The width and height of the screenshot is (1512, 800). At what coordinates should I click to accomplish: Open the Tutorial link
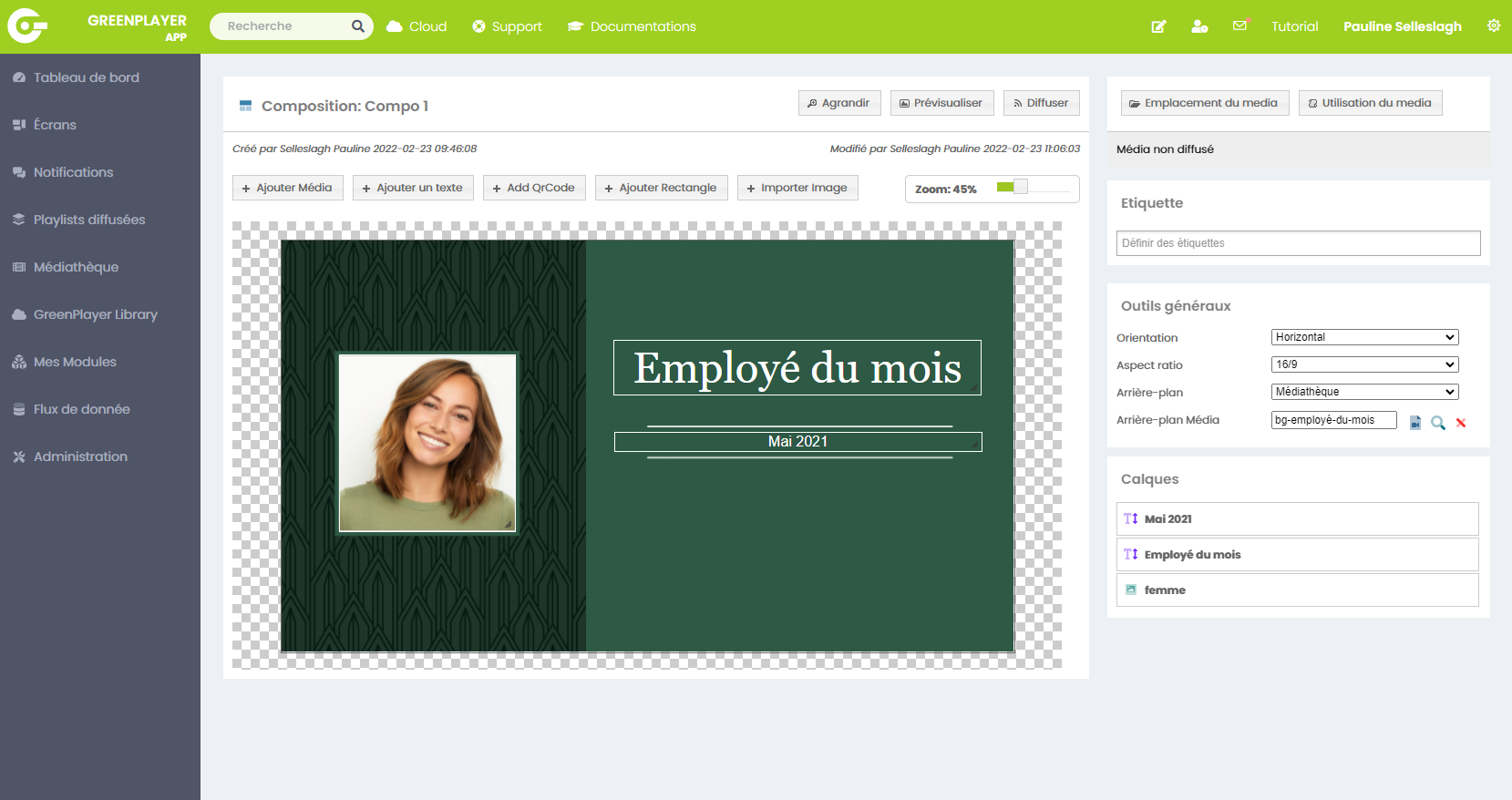[x=1294, y=26]
